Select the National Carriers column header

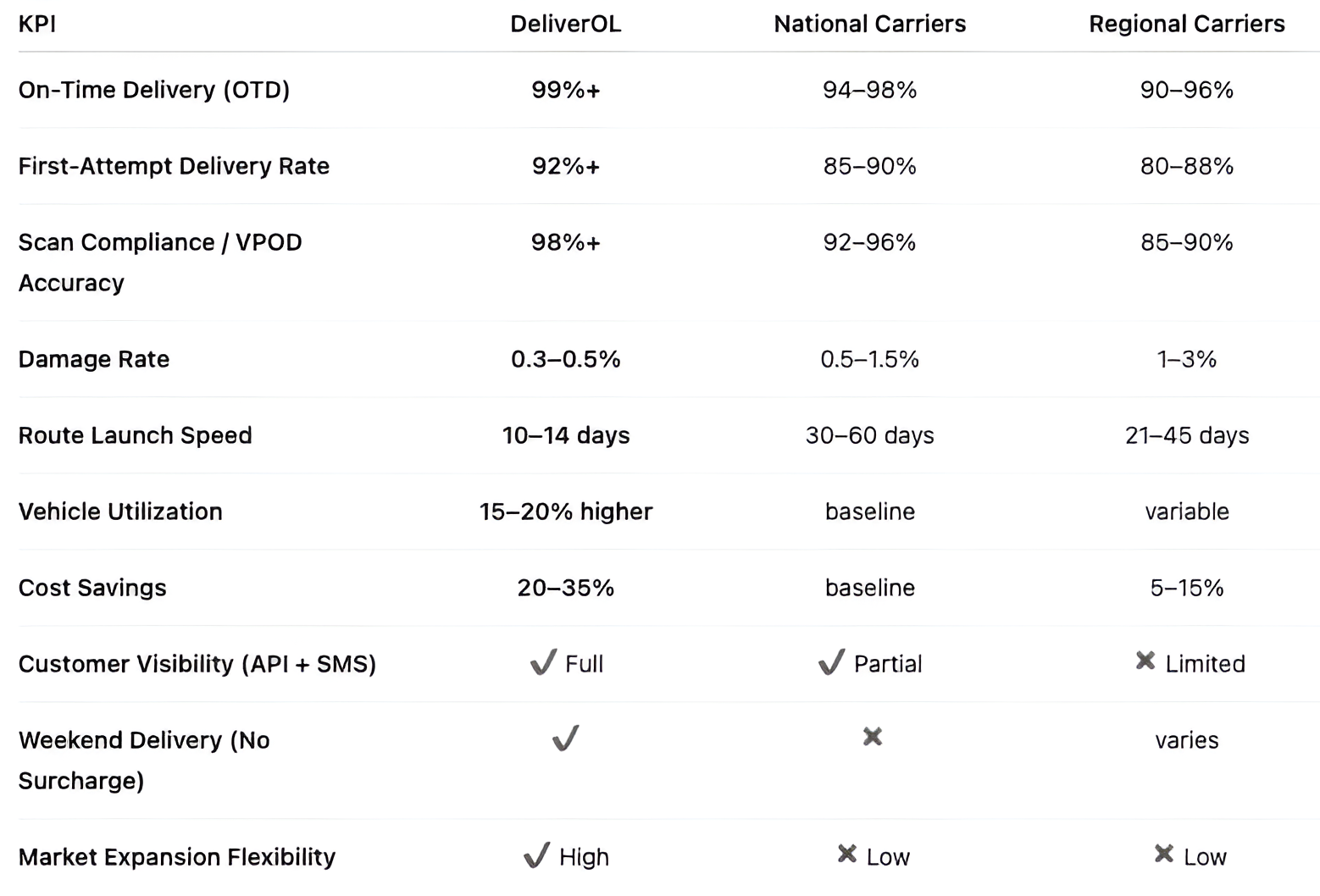[869, 24]
